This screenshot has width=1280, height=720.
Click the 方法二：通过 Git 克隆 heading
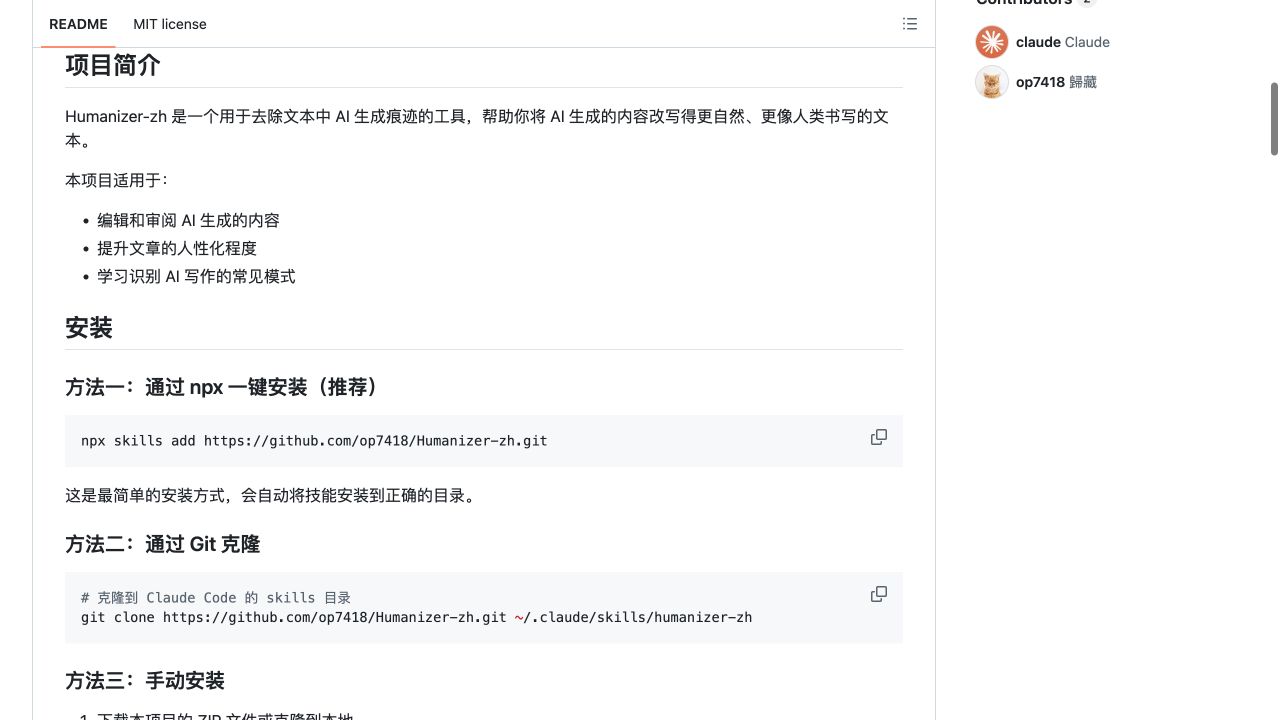point(163,544)
